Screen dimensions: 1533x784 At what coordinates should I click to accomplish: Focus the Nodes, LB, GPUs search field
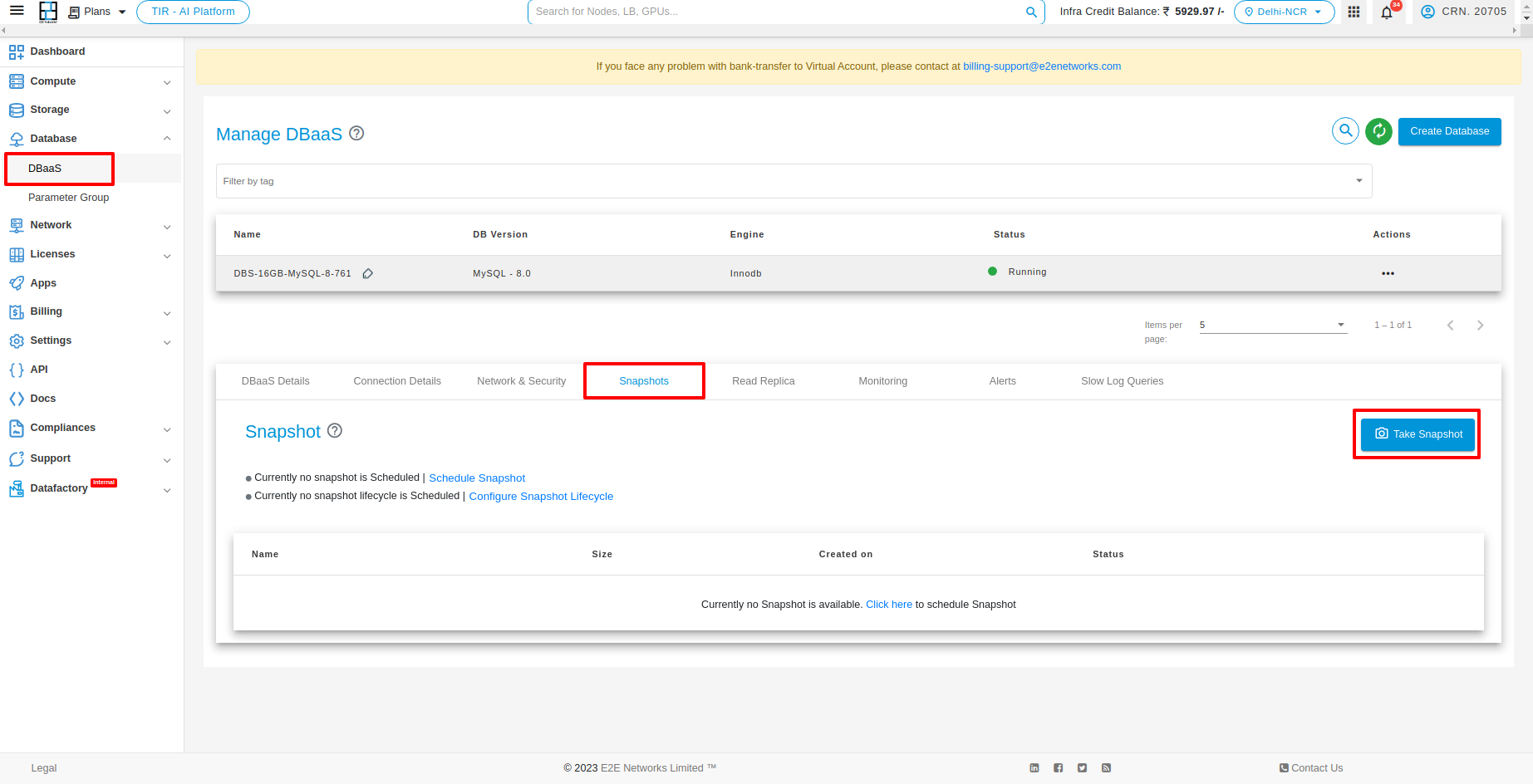[777, 12]
